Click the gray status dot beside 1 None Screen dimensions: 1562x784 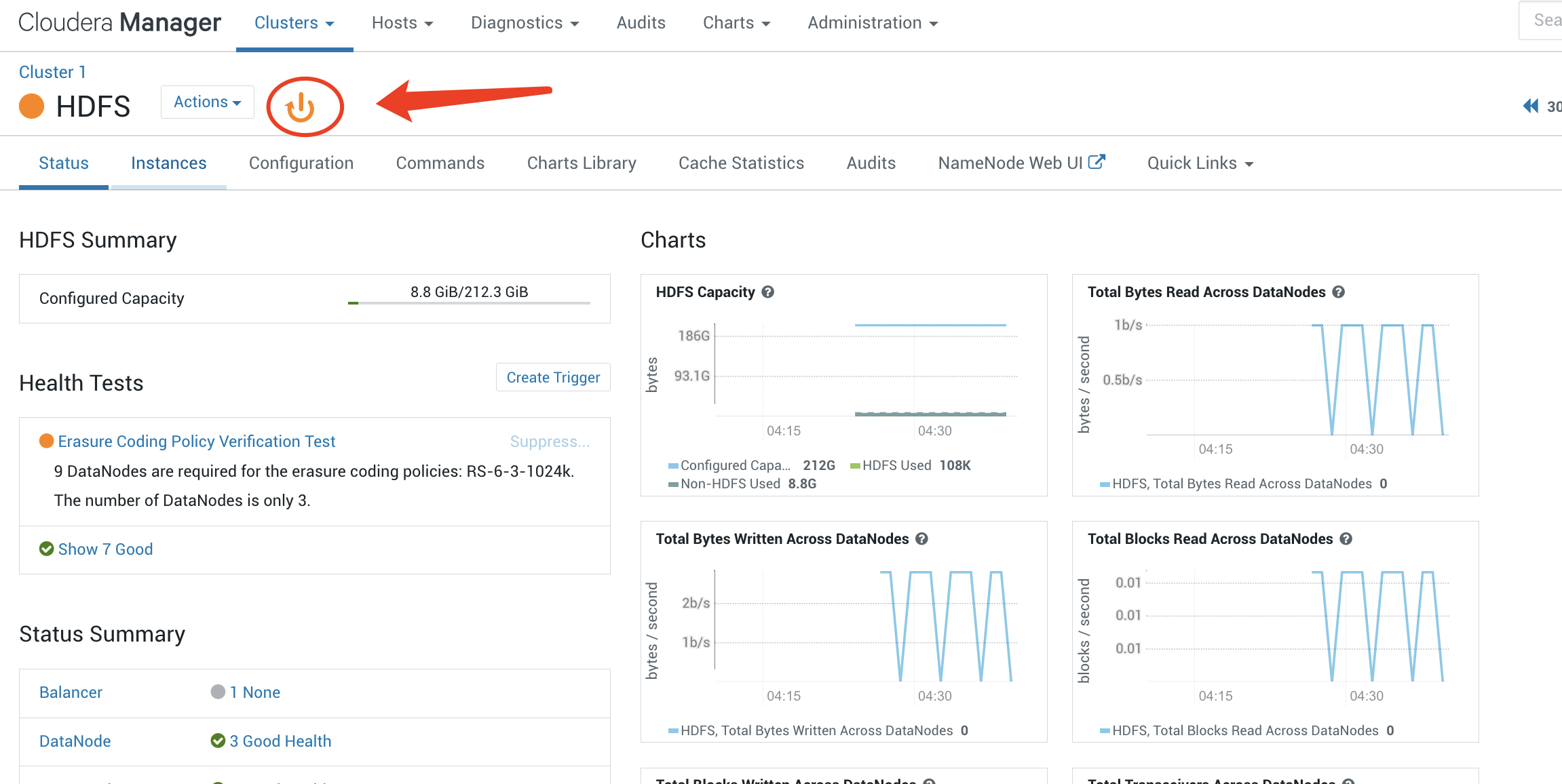(x=218, y=692)
